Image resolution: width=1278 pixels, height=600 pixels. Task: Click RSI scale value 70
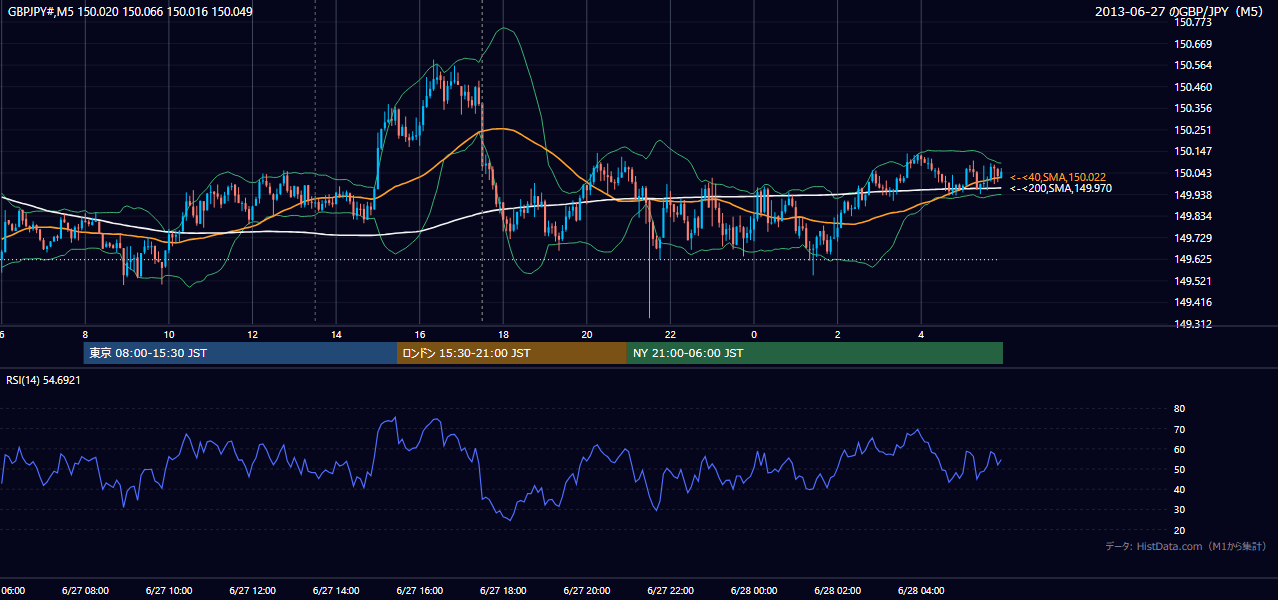(x=1179, y=429)
